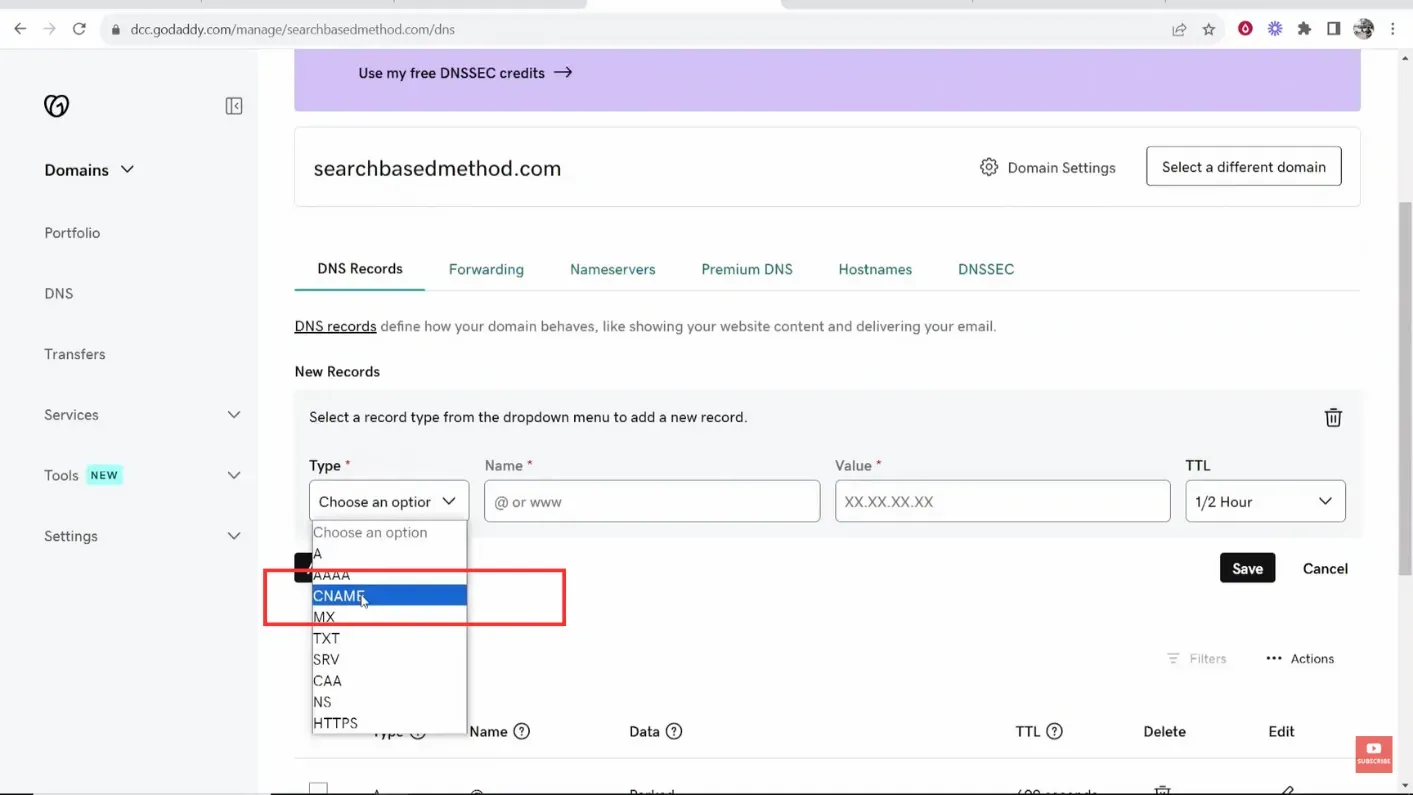Select 'Choose an option' in type list
The width and height of the screenshot is (1413, 795).
pyautogui.click(x=389, y=533)
